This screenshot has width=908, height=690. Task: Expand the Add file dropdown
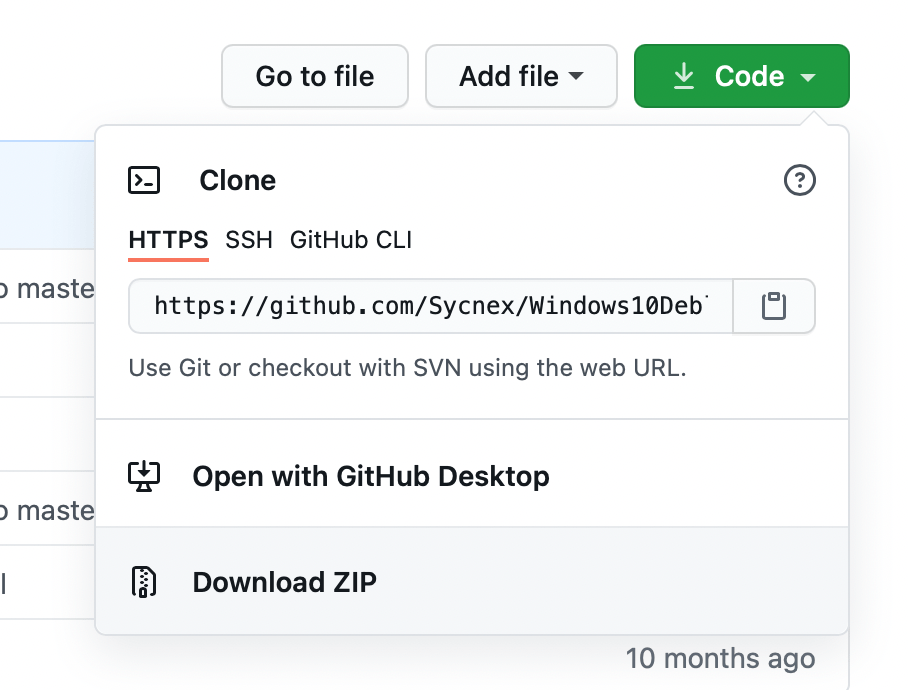point(521,76)
